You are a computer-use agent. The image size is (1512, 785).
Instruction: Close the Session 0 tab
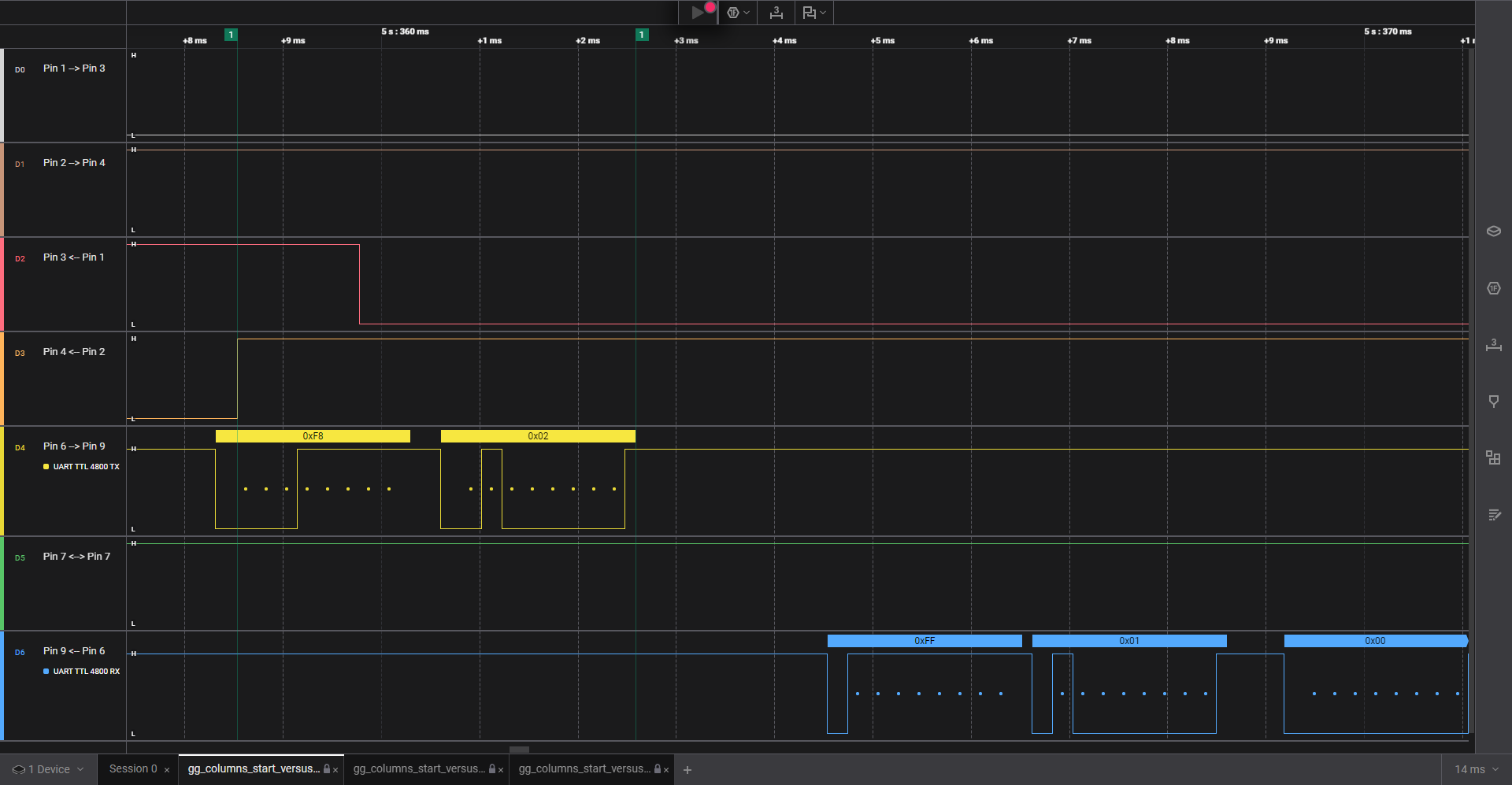coord(167,770)
